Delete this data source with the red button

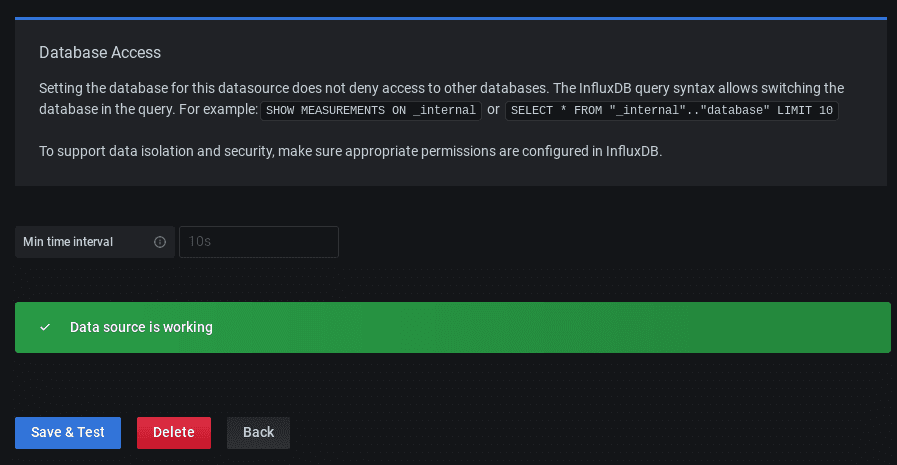pos(173,432)
